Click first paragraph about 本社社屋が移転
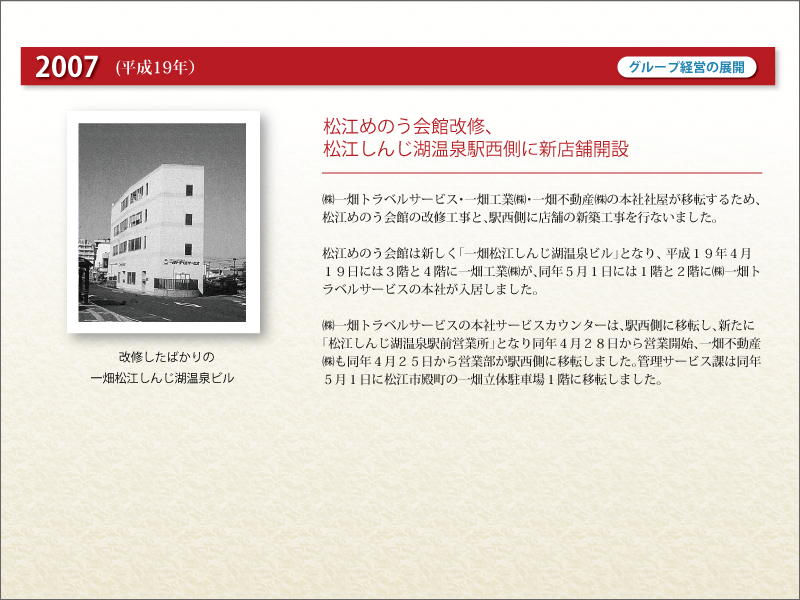 tap(541, 199)
